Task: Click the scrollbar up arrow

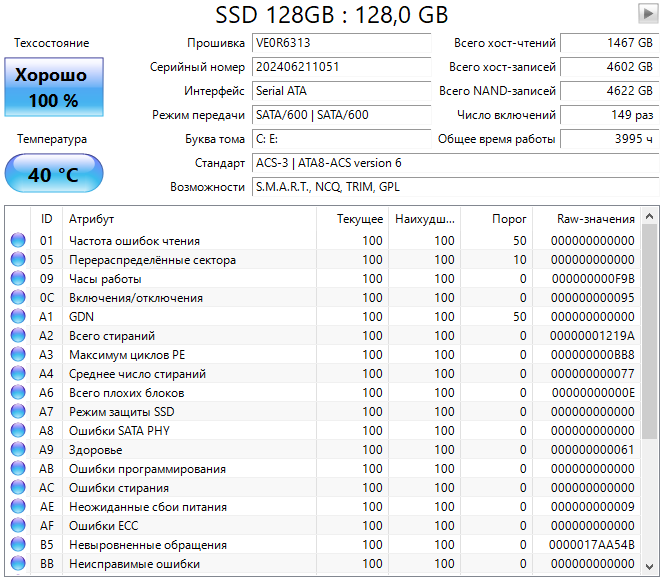Action: coord(650,216)
